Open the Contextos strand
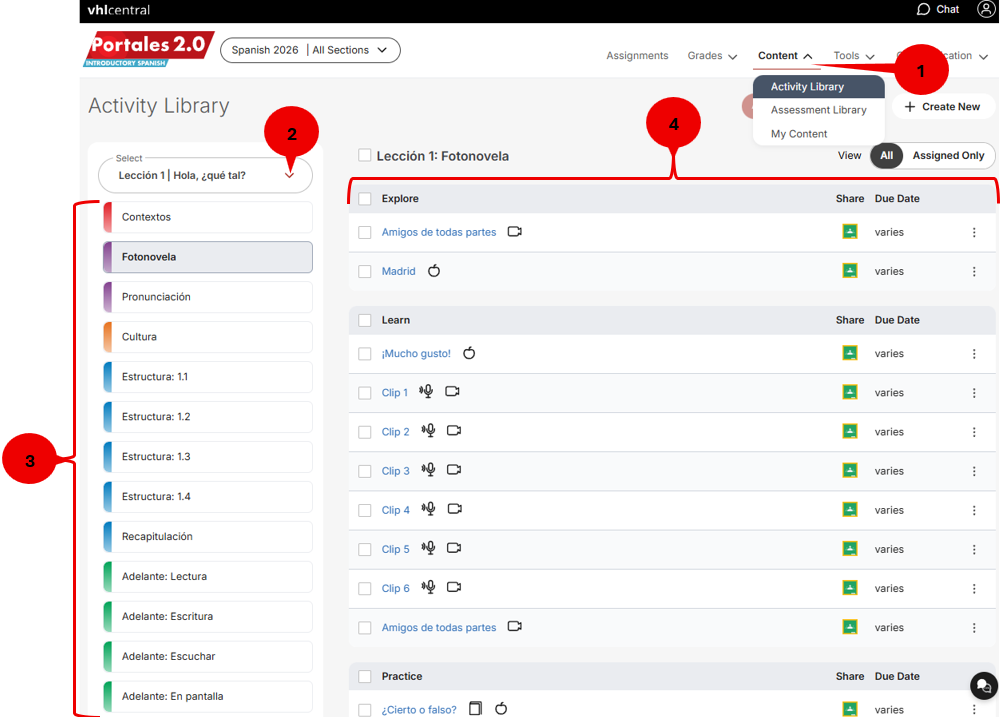Viewport: 1002px width, 717px height. point(208,217)
